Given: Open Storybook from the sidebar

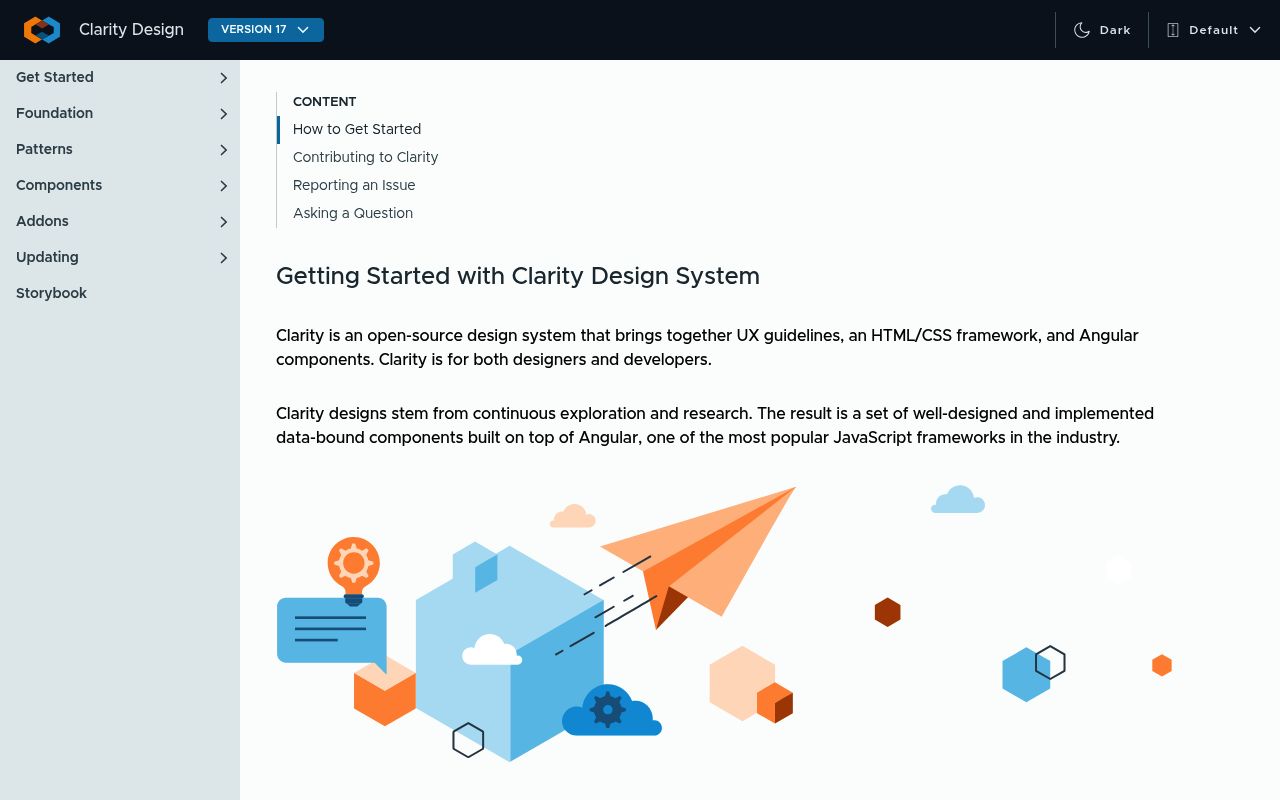Looking at the screenshot, I should (51, 293).
